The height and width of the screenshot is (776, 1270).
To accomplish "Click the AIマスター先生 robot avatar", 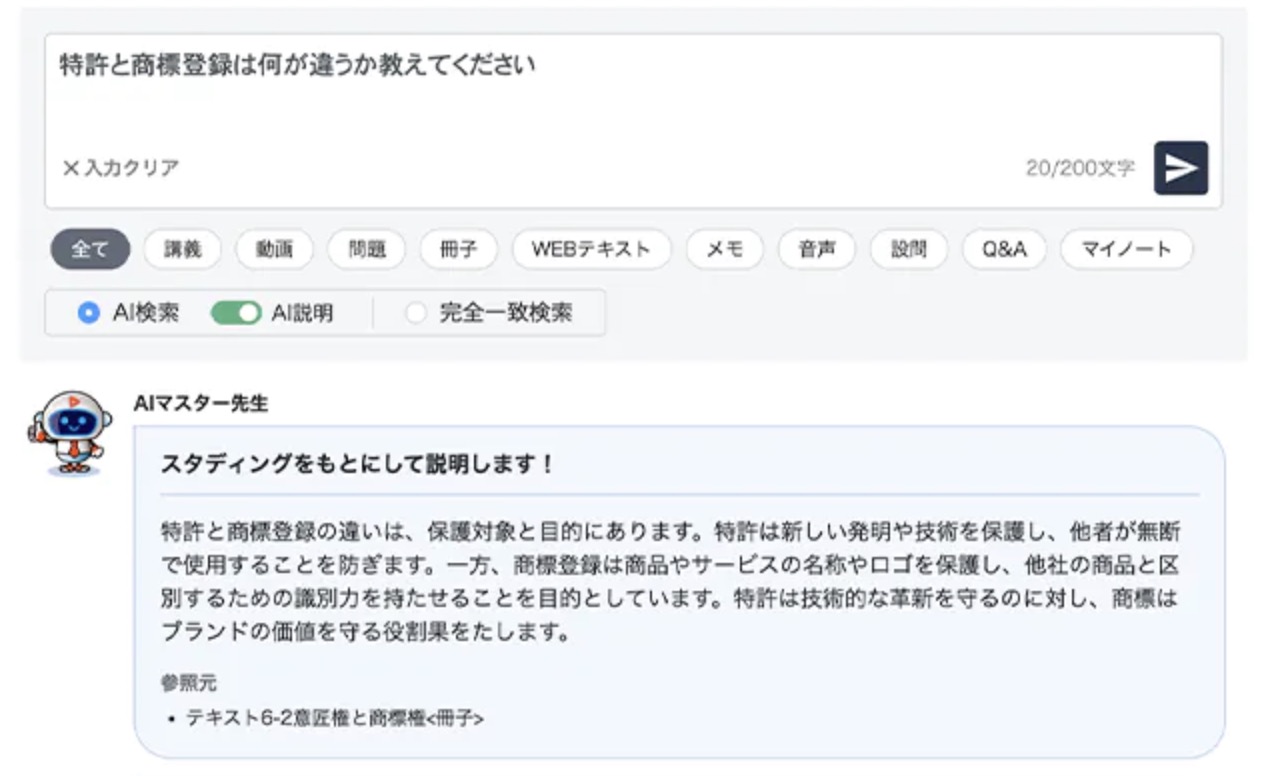I will click(70, 432).
